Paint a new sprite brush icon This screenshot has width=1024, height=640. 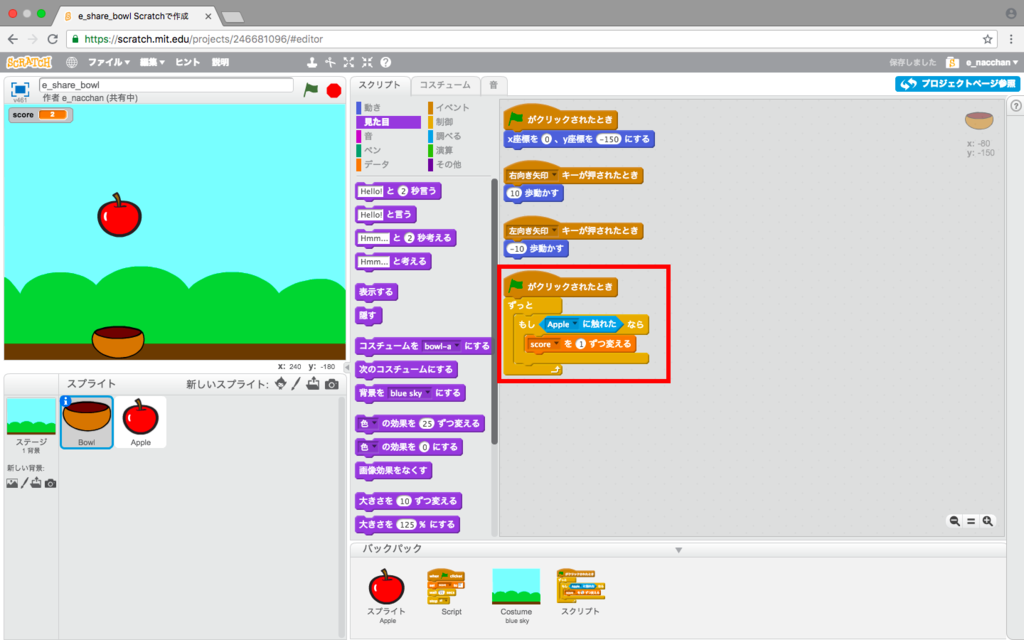pos(296,383)
